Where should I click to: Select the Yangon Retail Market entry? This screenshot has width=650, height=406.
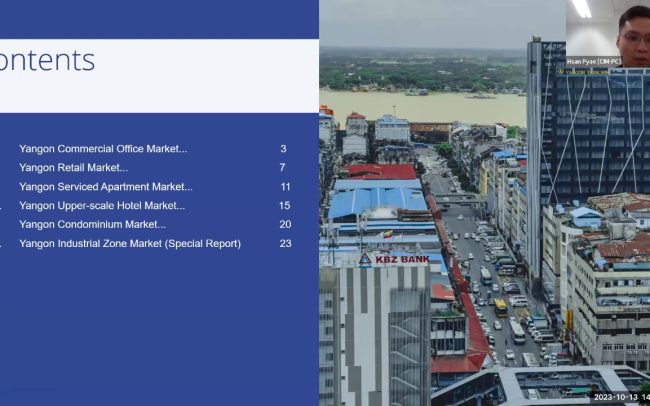(x=73, y=168)
